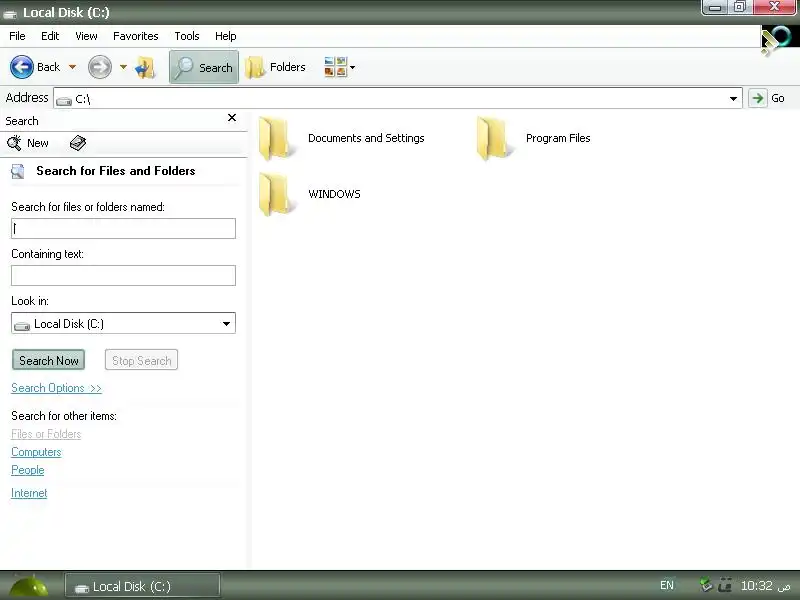
Task: Open the Back history dropdown arrow
Action: tap(72, 67)
